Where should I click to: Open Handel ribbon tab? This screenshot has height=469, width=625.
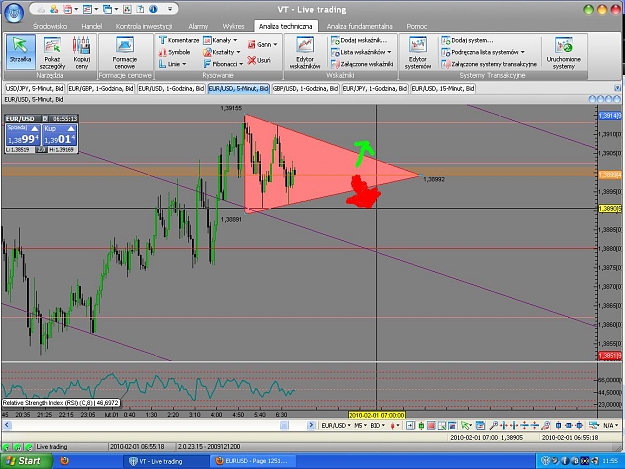92,26
